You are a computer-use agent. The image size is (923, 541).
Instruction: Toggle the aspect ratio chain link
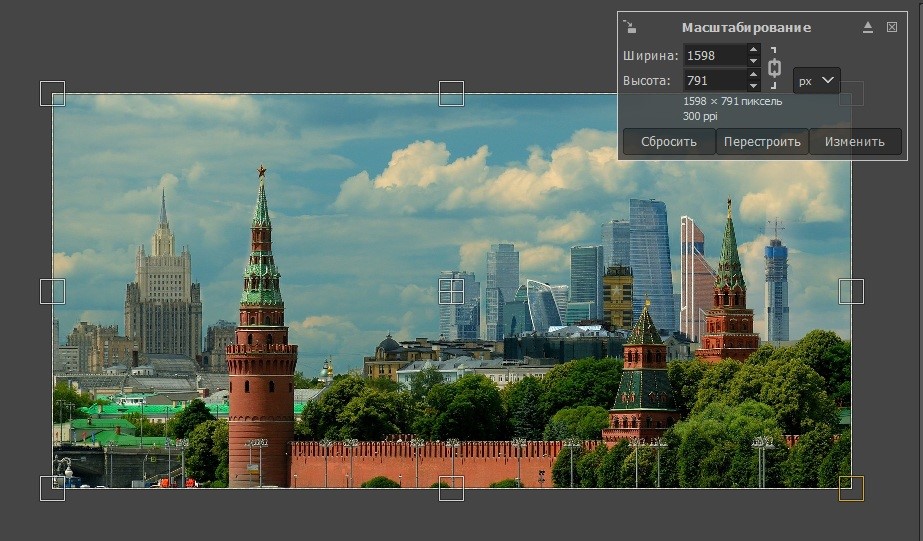(x=773, y=68)
